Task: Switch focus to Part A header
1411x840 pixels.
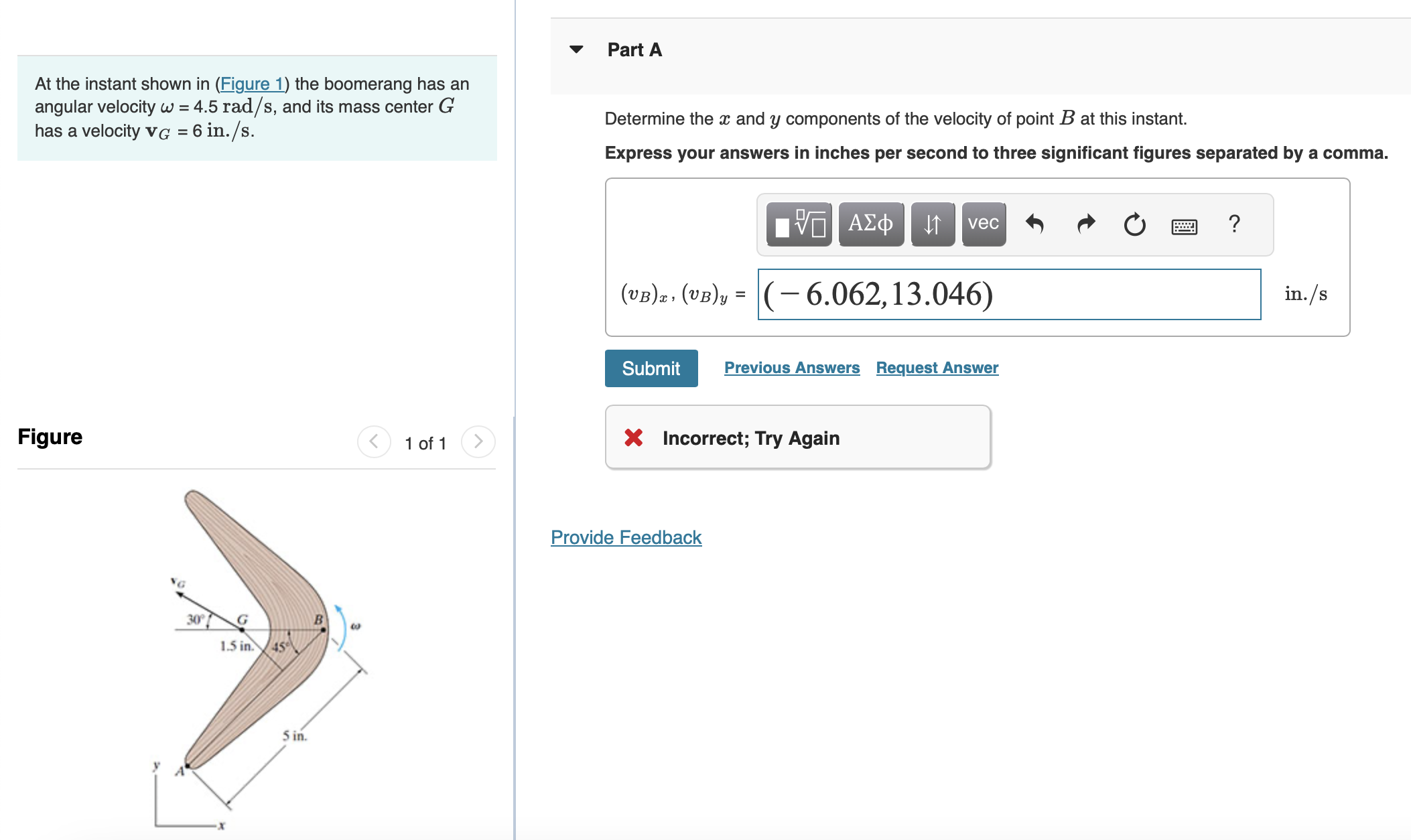Action: pos(634,50)
